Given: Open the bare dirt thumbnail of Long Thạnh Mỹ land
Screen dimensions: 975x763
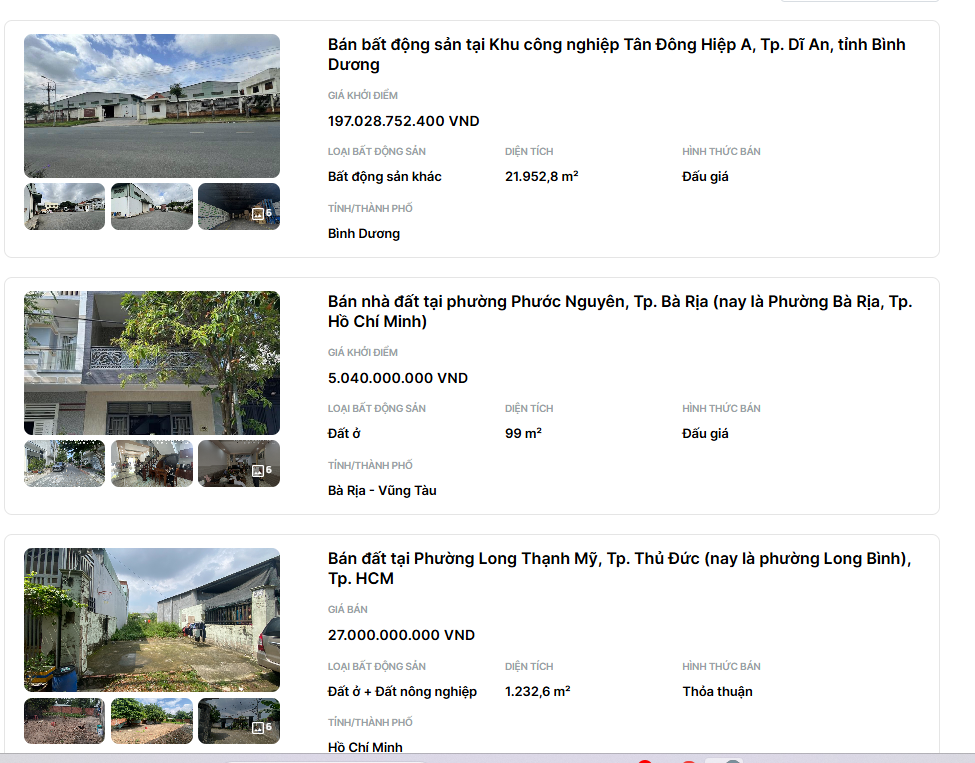Looking at the screenshot, I should (x=64, y=721).
